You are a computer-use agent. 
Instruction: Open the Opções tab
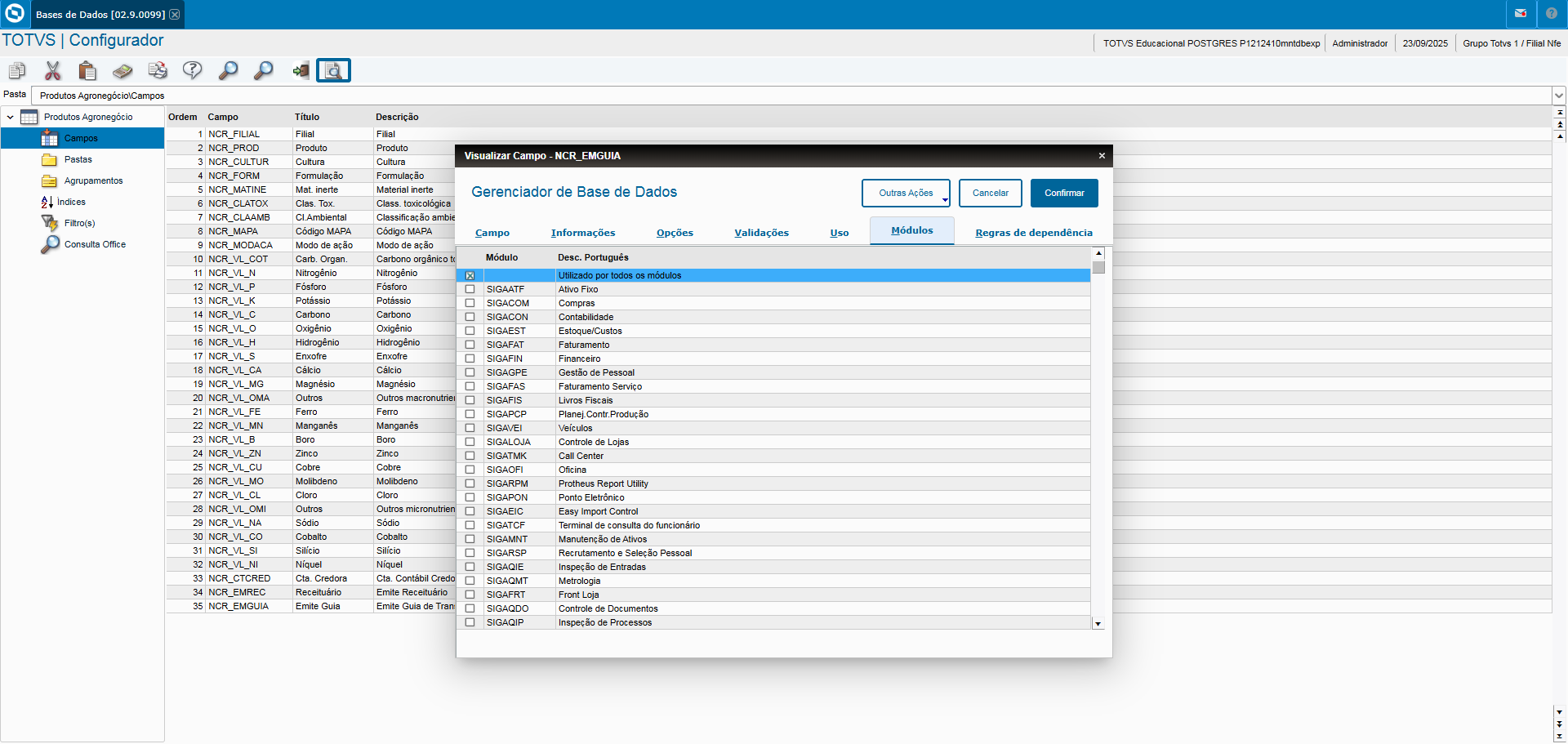pyautogui.click(x=675, y=233)
